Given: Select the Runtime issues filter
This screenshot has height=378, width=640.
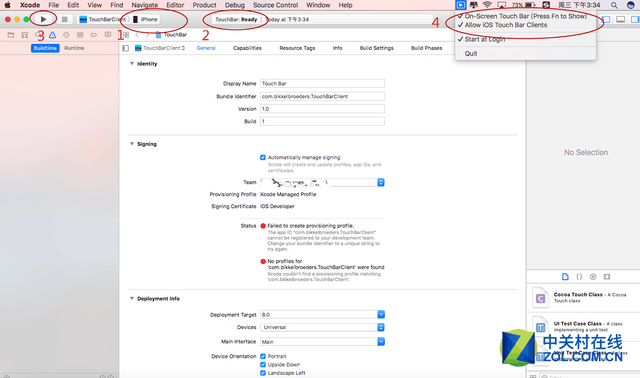Looking at the screenshot, I should click(74, 48).
